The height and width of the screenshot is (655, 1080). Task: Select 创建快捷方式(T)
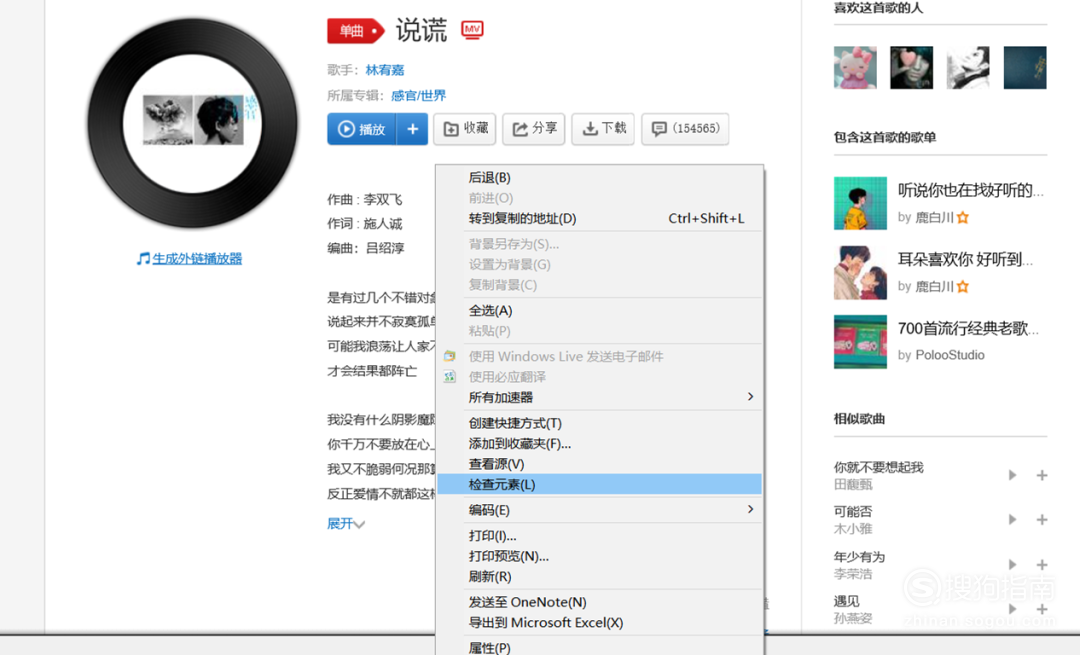pos(599,423)
